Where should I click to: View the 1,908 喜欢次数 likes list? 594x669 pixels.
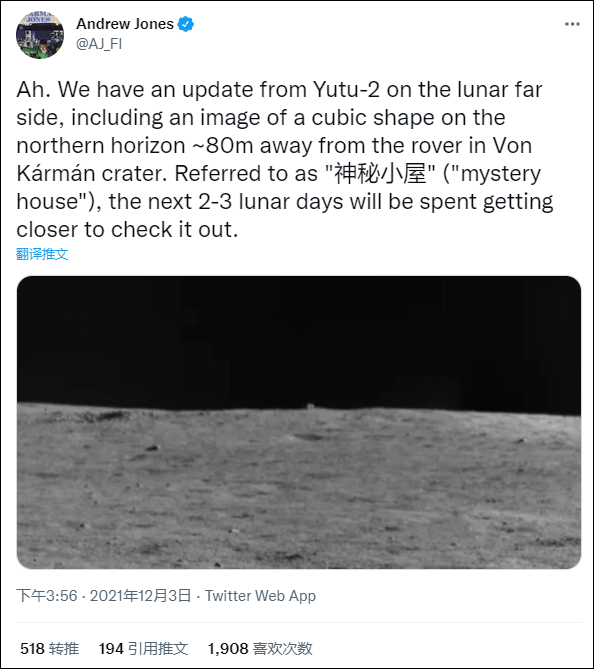pyautogui.click(x=260, y=649)
